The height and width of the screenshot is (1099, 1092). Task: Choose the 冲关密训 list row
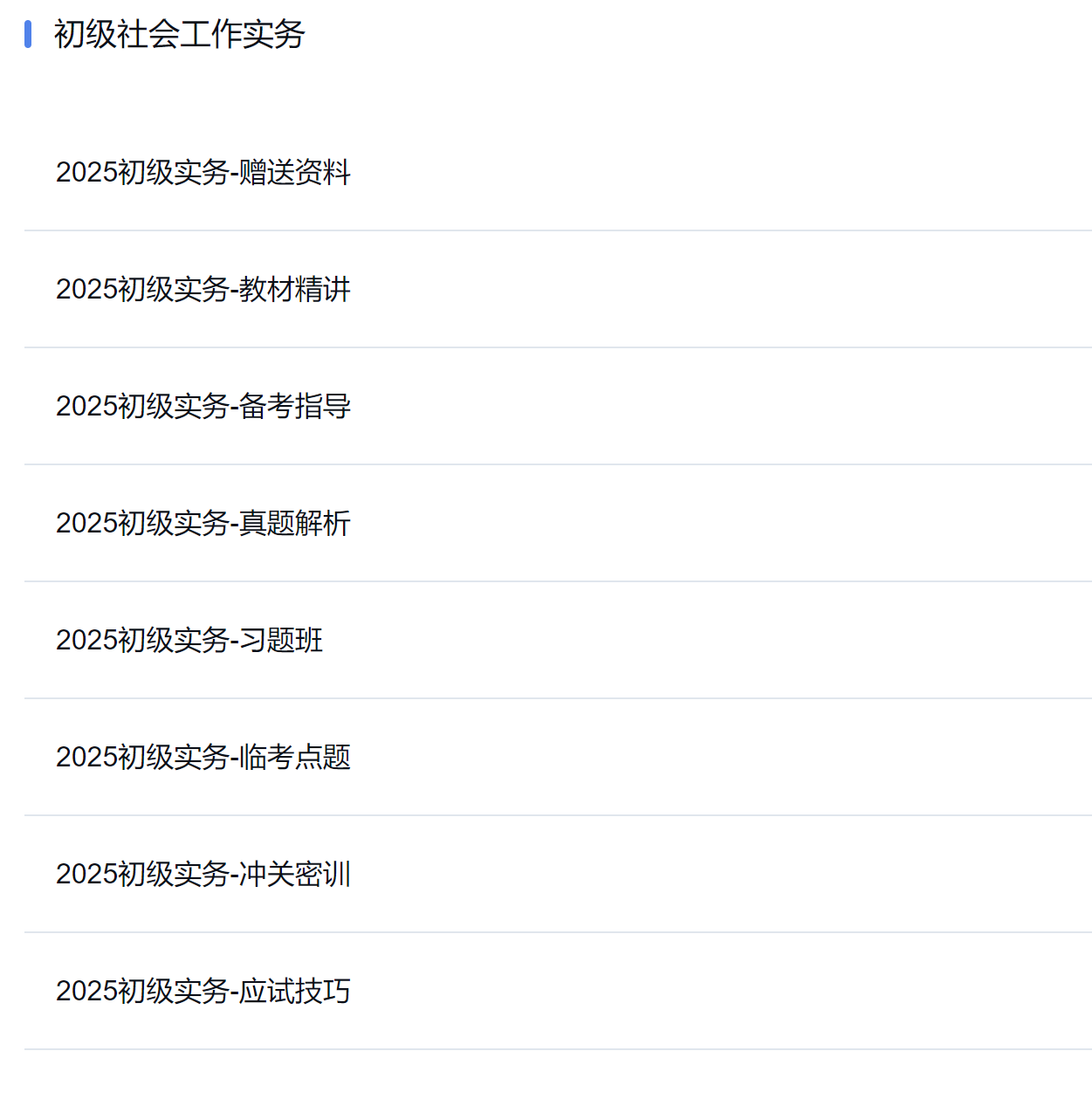click(x=558, y=874)
